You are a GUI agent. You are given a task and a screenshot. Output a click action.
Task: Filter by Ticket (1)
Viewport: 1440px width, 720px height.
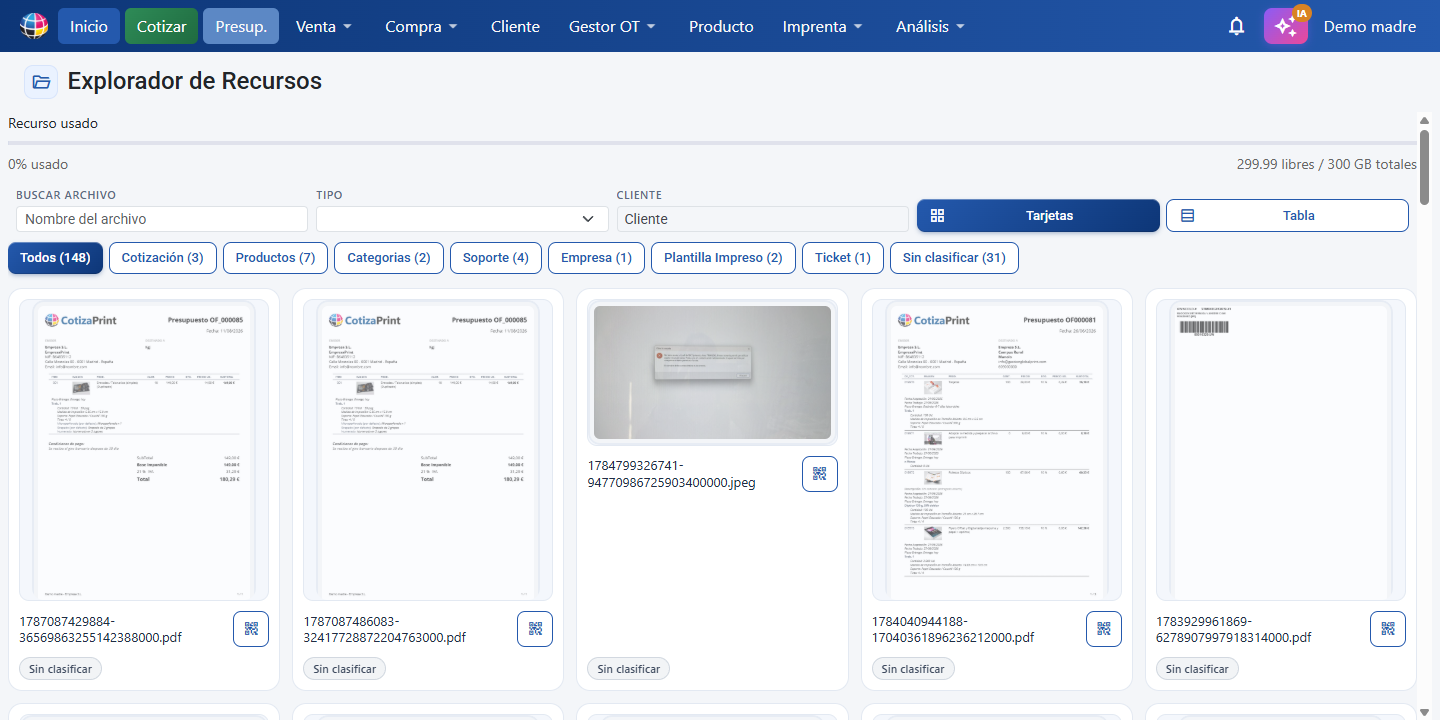coord(843,258)
